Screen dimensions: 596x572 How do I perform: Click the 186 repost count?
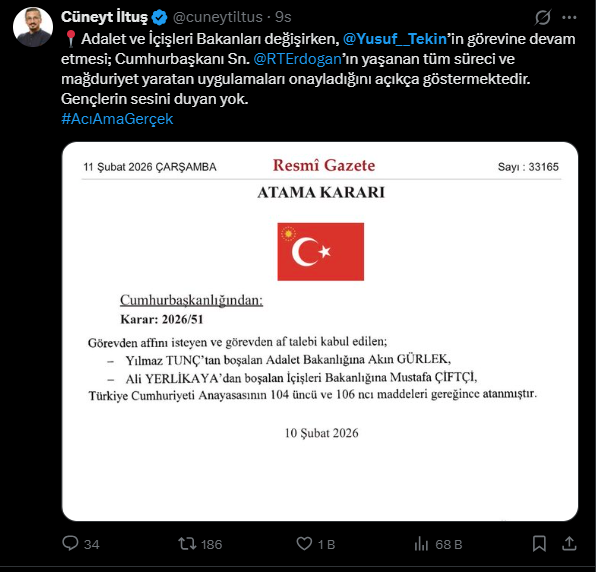211,544
